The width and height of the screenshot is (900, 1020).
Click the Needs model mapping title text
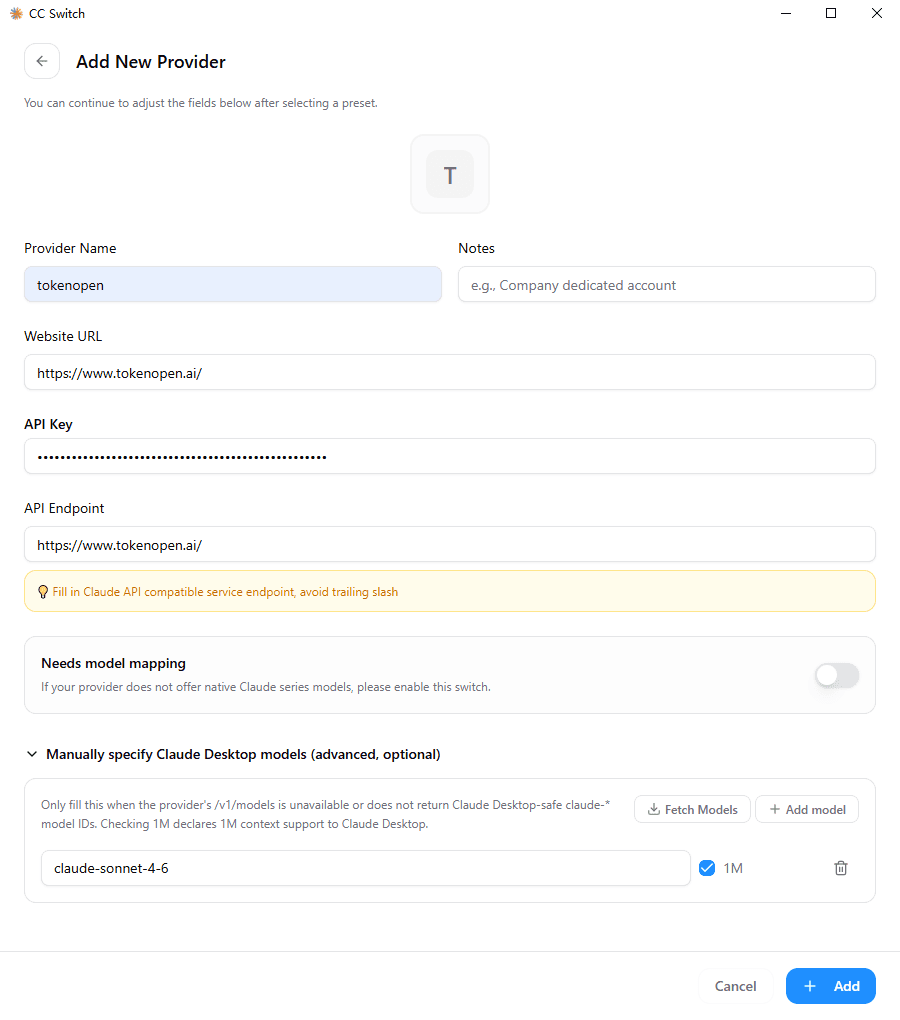pyautogui.click(x=113, y=663)
